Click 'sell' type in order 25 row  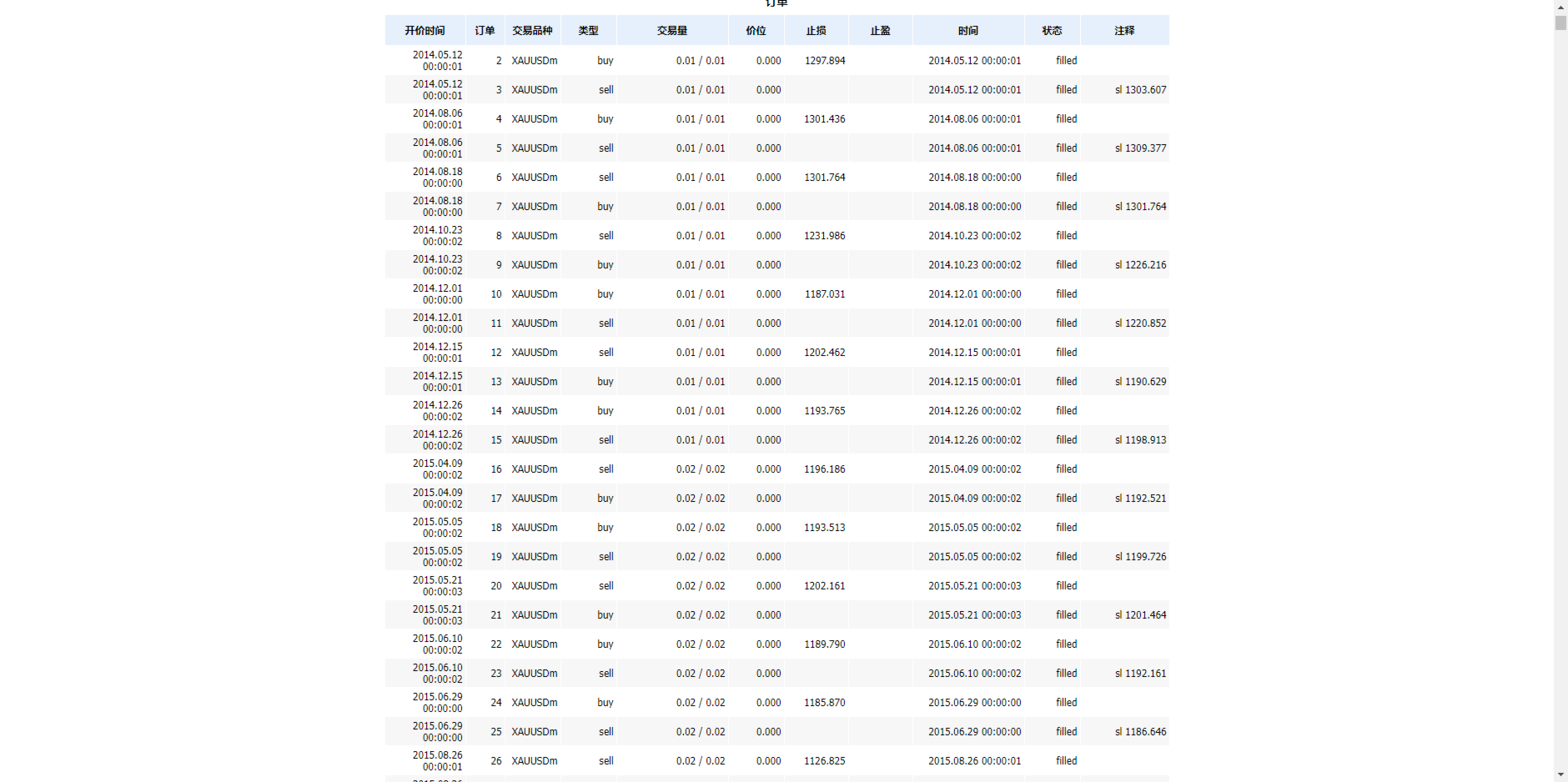point(606,732)
